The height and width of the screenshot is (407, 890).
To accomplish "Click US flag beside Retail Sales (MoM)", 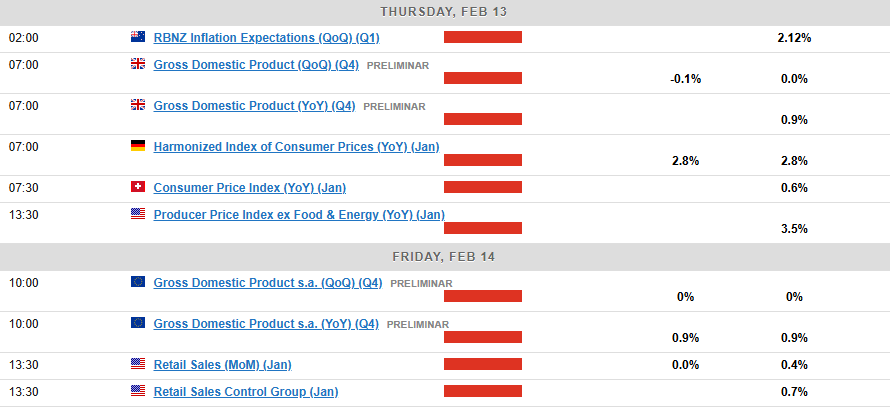I will click(x=138, y=364).
